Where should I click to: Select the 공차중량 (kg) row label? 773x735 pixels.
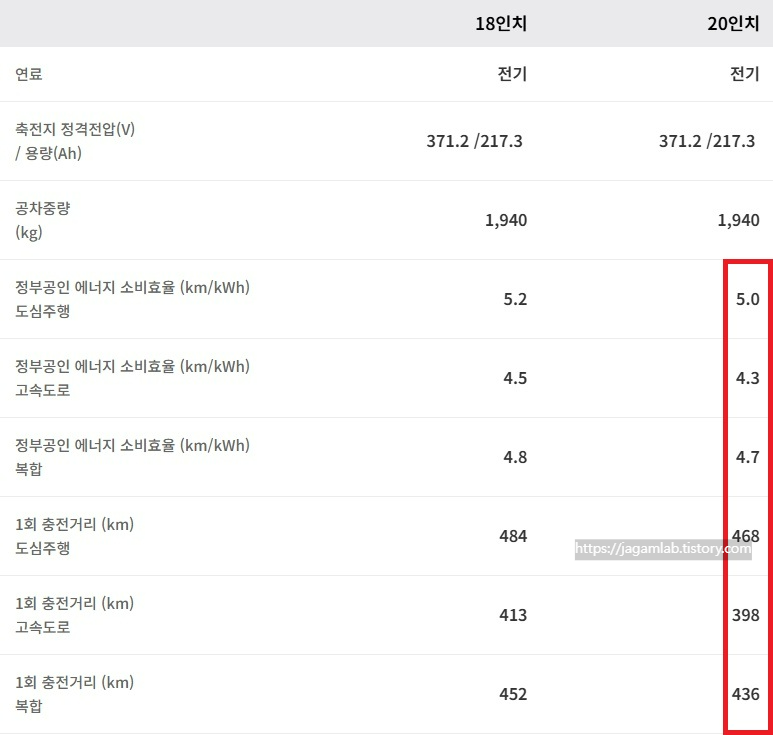click(43, 220)
